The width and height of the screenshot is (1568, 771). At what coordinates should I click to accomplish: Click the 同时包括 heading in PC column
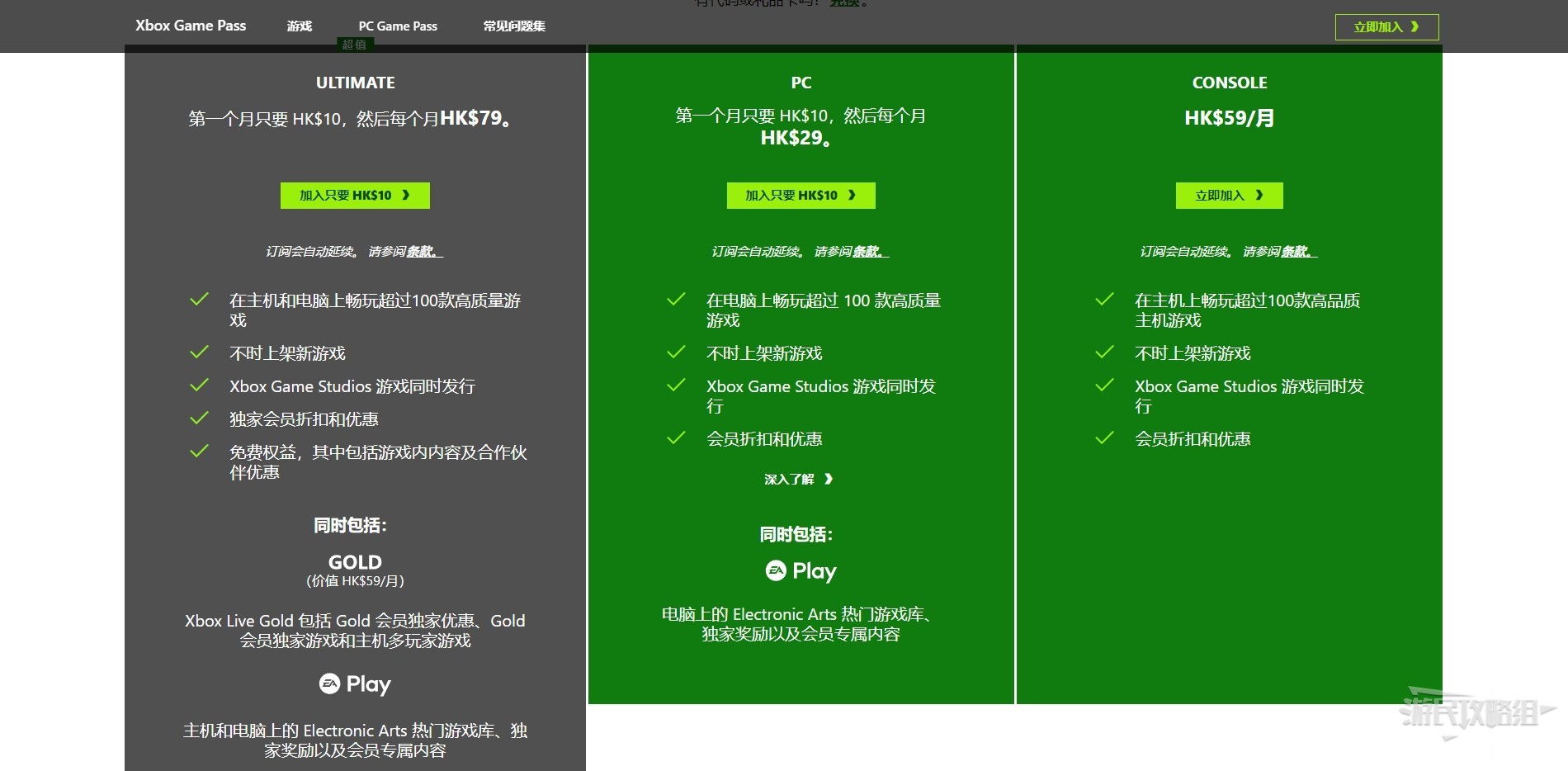(x=796, y=535)
